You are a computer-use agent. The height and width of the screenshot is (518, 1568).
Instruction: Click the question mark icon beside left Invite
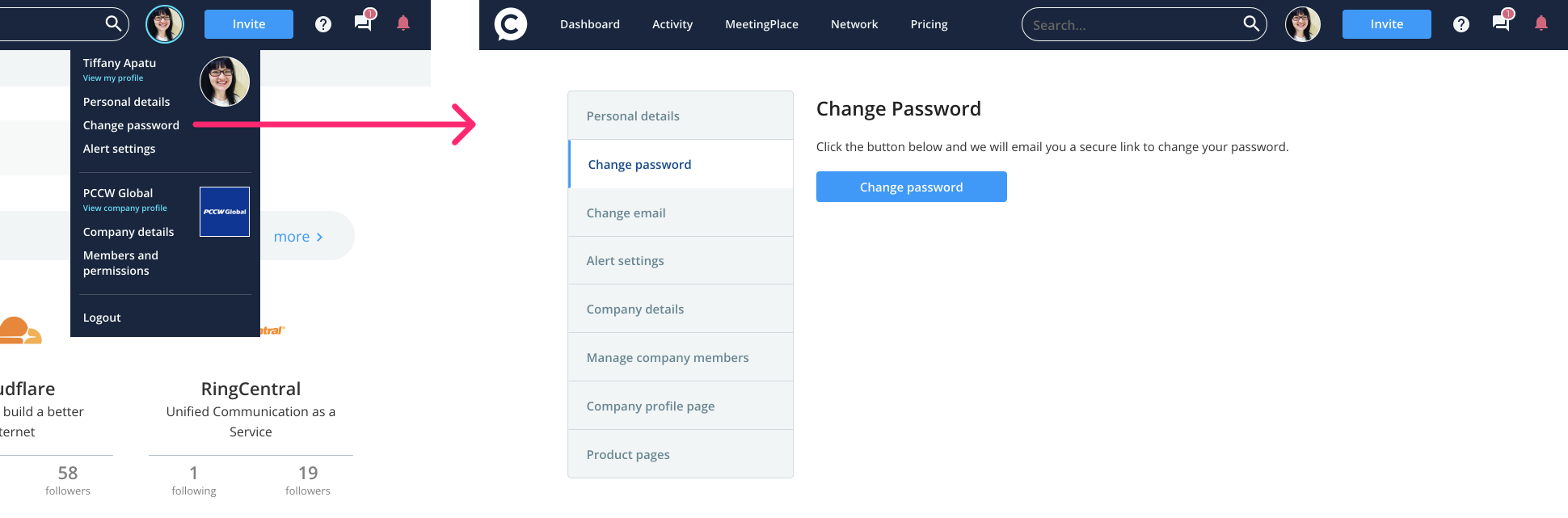coord(323,24)
